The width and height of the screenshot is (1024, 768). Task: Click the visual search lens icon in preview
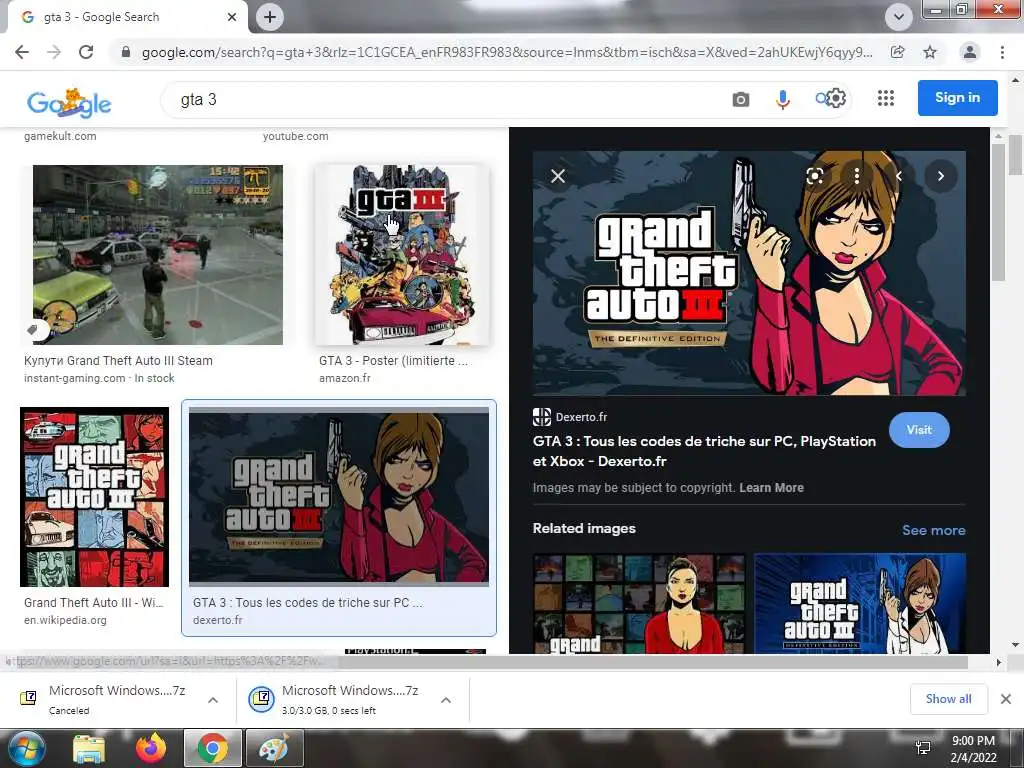coord(815,176)
